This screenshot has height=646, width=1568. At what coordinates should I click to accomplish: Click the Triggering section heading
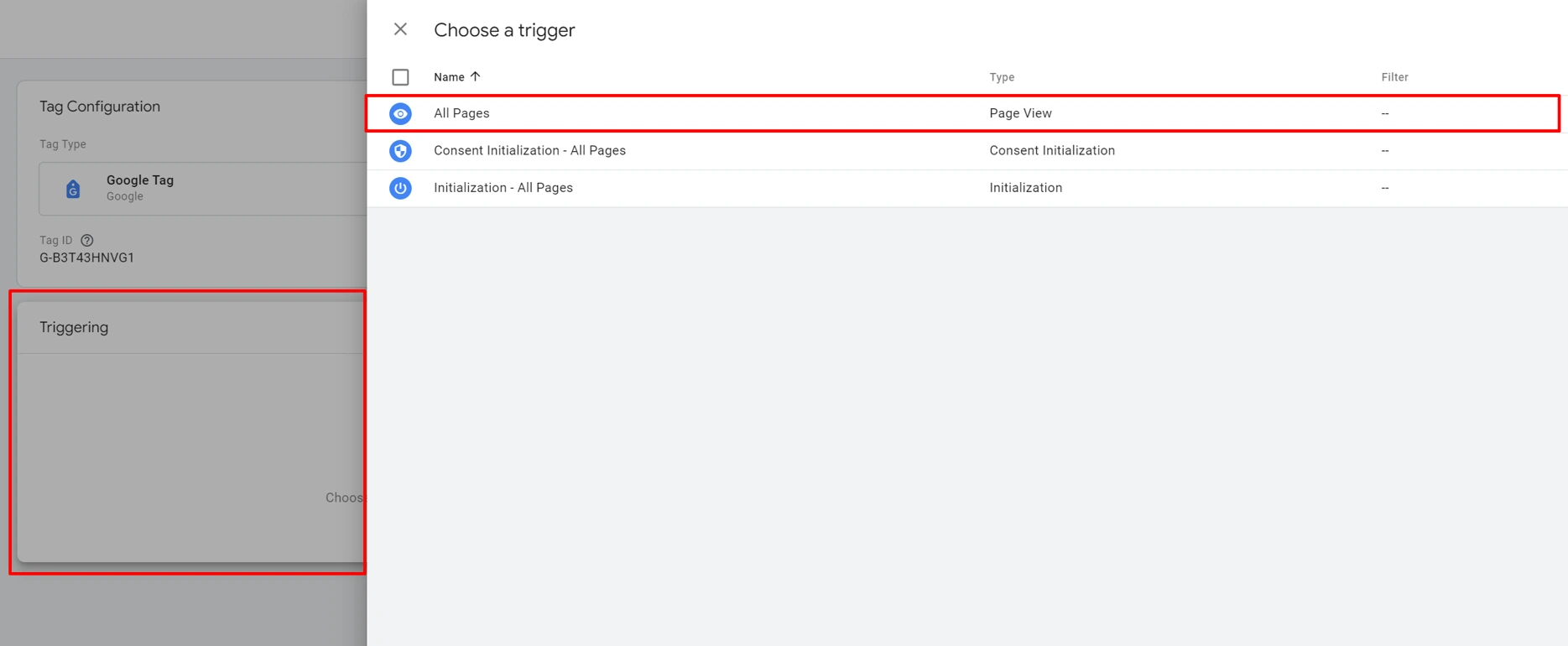coord(74,327)
